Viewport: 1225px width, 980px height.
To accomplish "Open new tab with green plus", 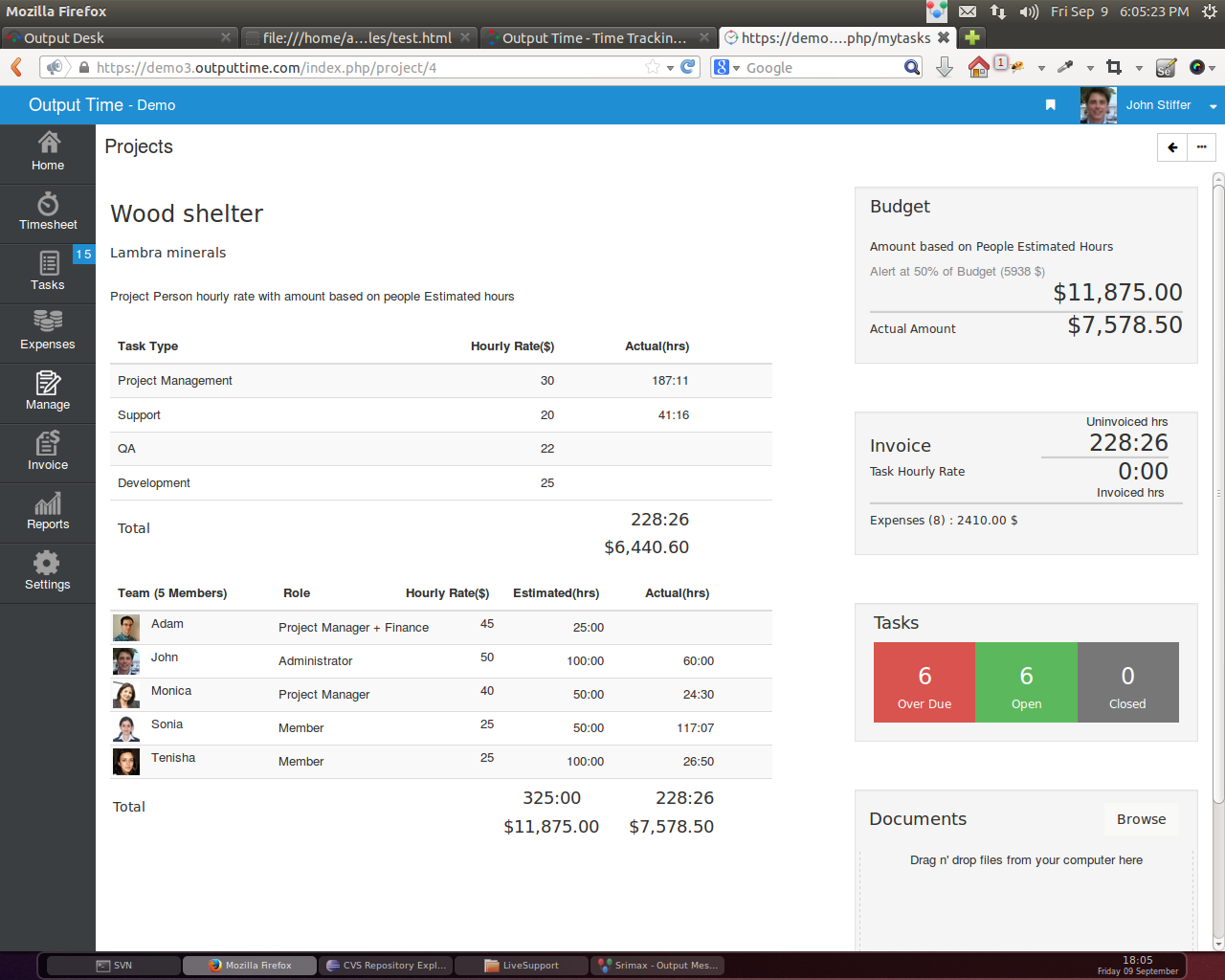I will (x=972, y=37).
